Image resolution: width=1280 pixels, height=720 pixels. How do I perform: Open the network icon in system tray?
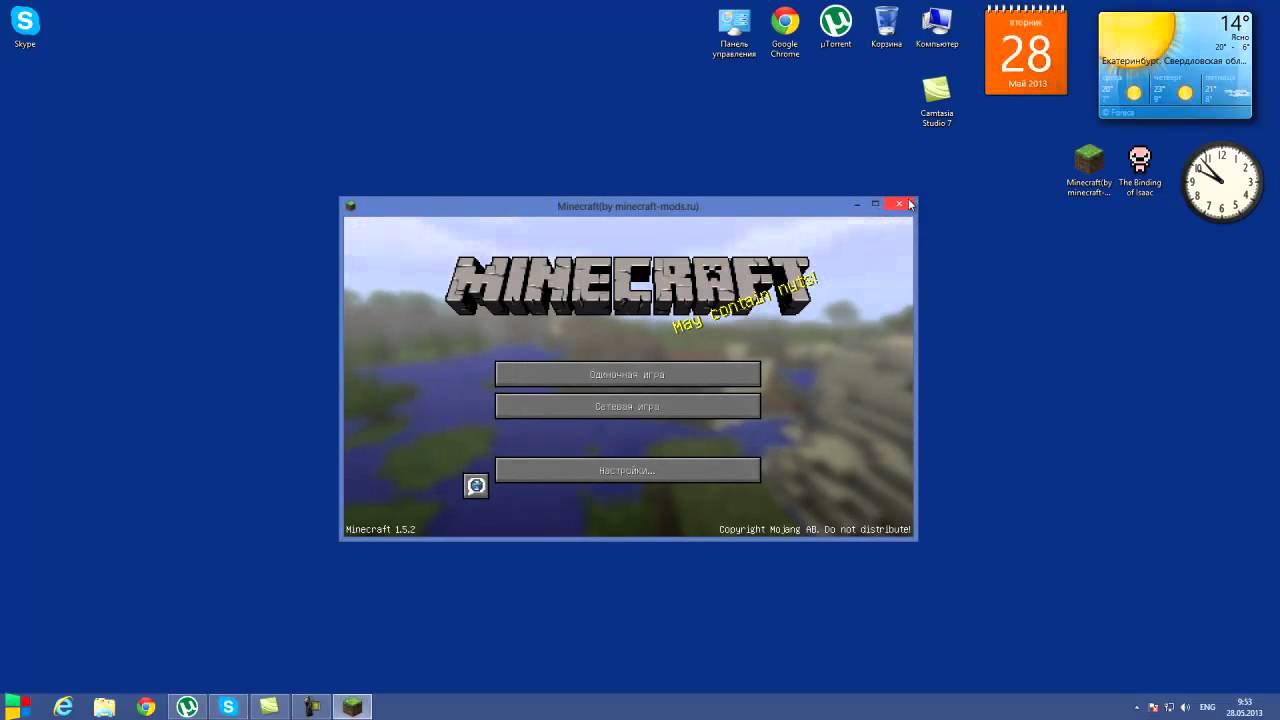pos(1169,707)
